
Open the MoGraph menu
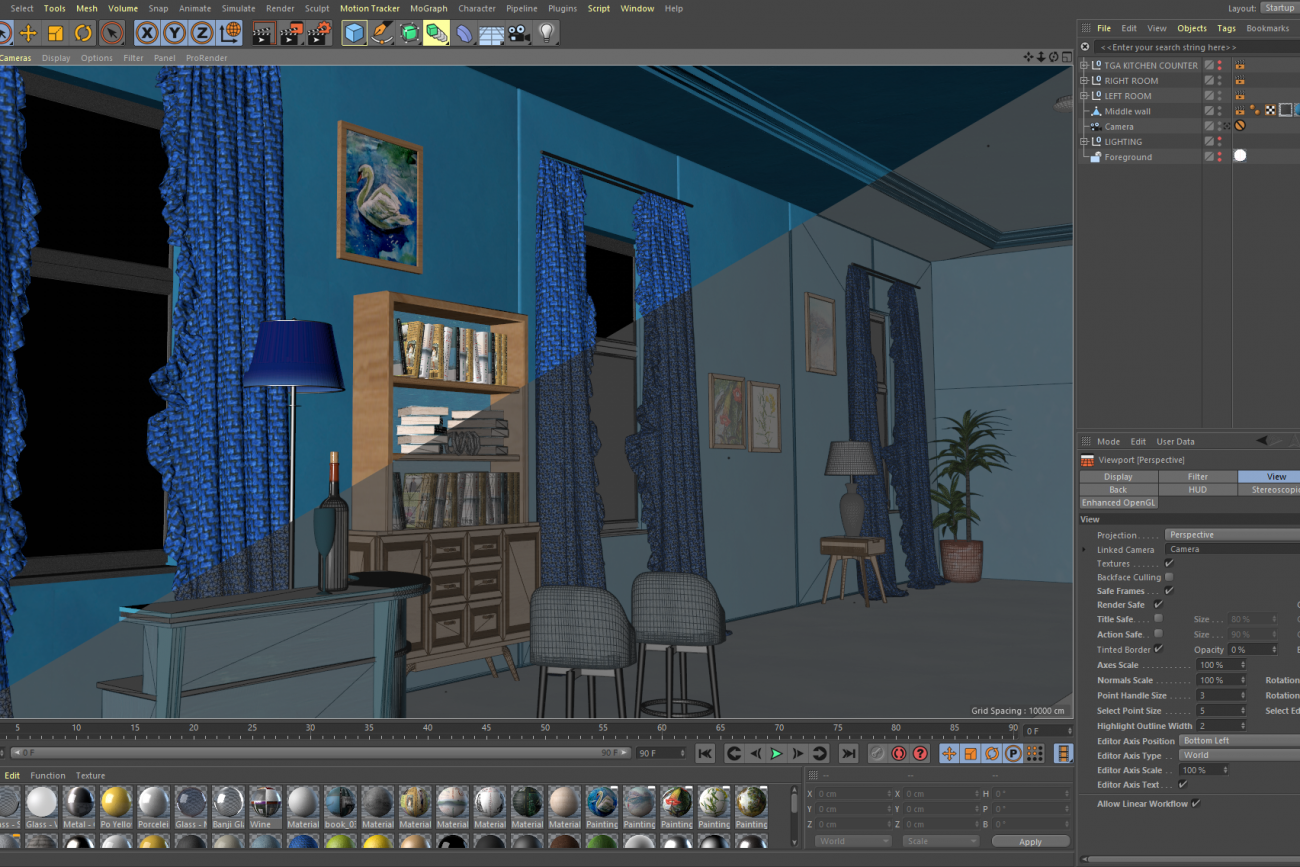428,8
